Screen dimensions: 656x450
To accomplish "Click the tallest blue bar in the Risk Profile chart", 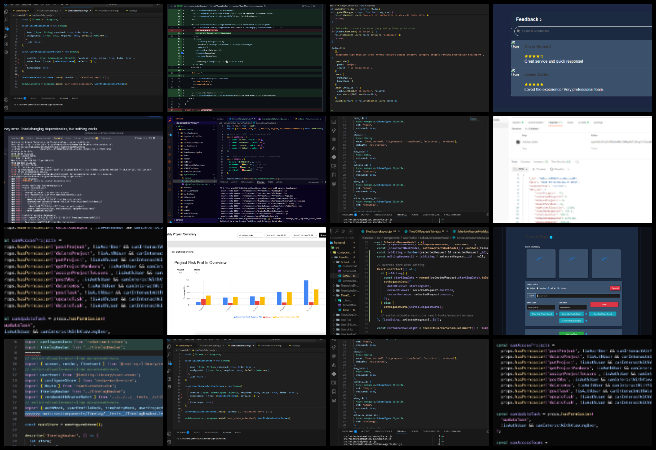I will [306, 290].
